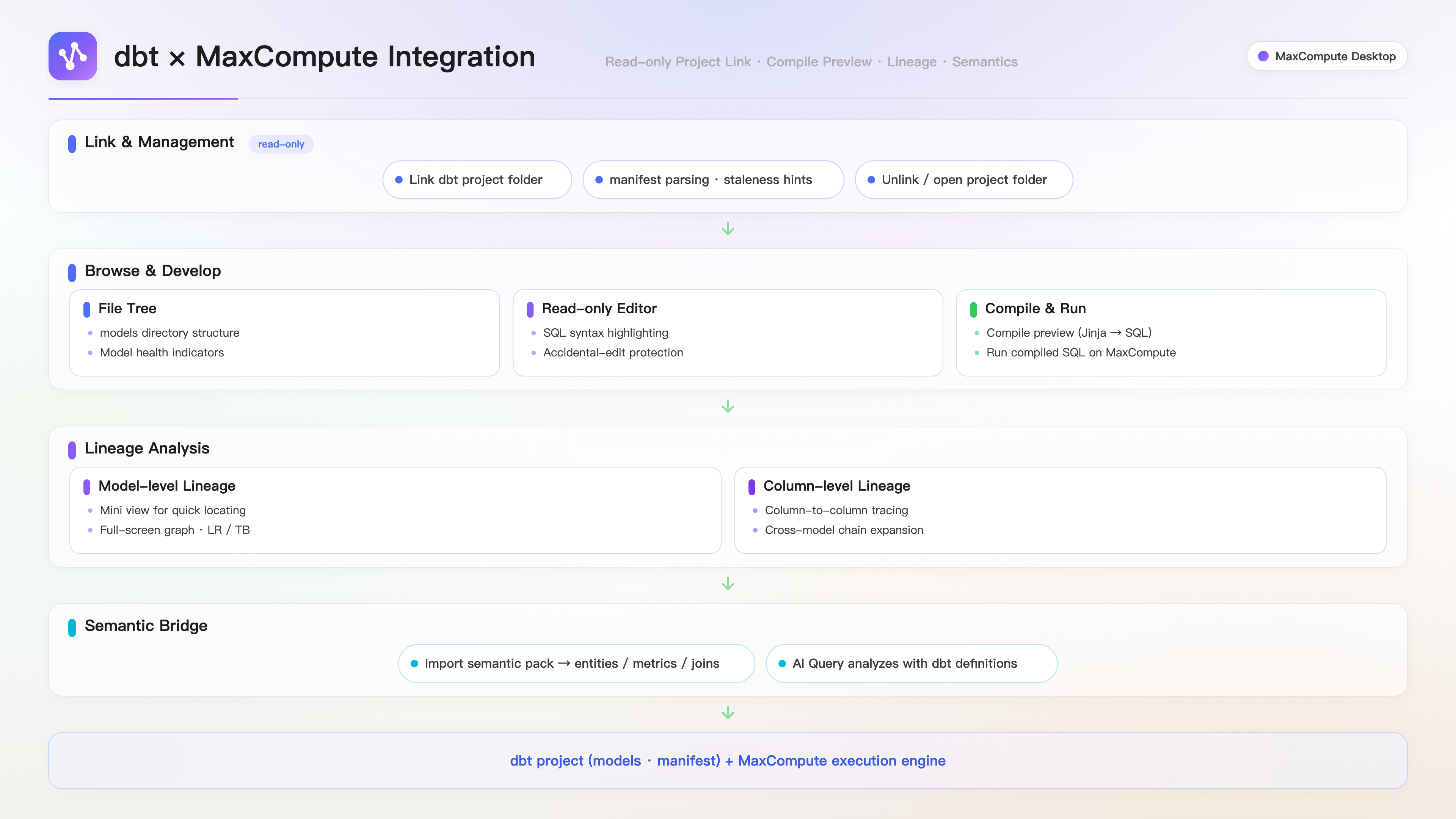Screen dimensions: 1456x819
Task: Click the dbt project + MaxCompute engine banner
Action: [x=728, y=761]
